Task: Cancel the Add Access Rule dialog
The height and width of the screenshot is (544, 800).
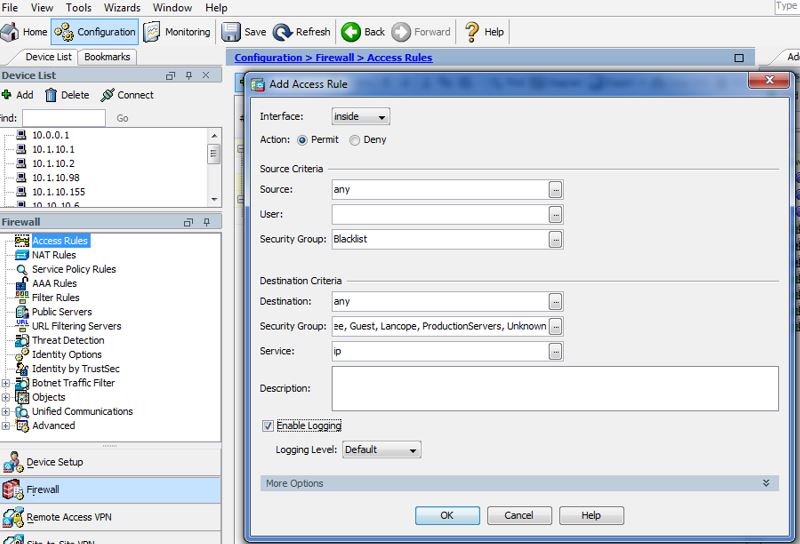Action: tap(519, 515)
